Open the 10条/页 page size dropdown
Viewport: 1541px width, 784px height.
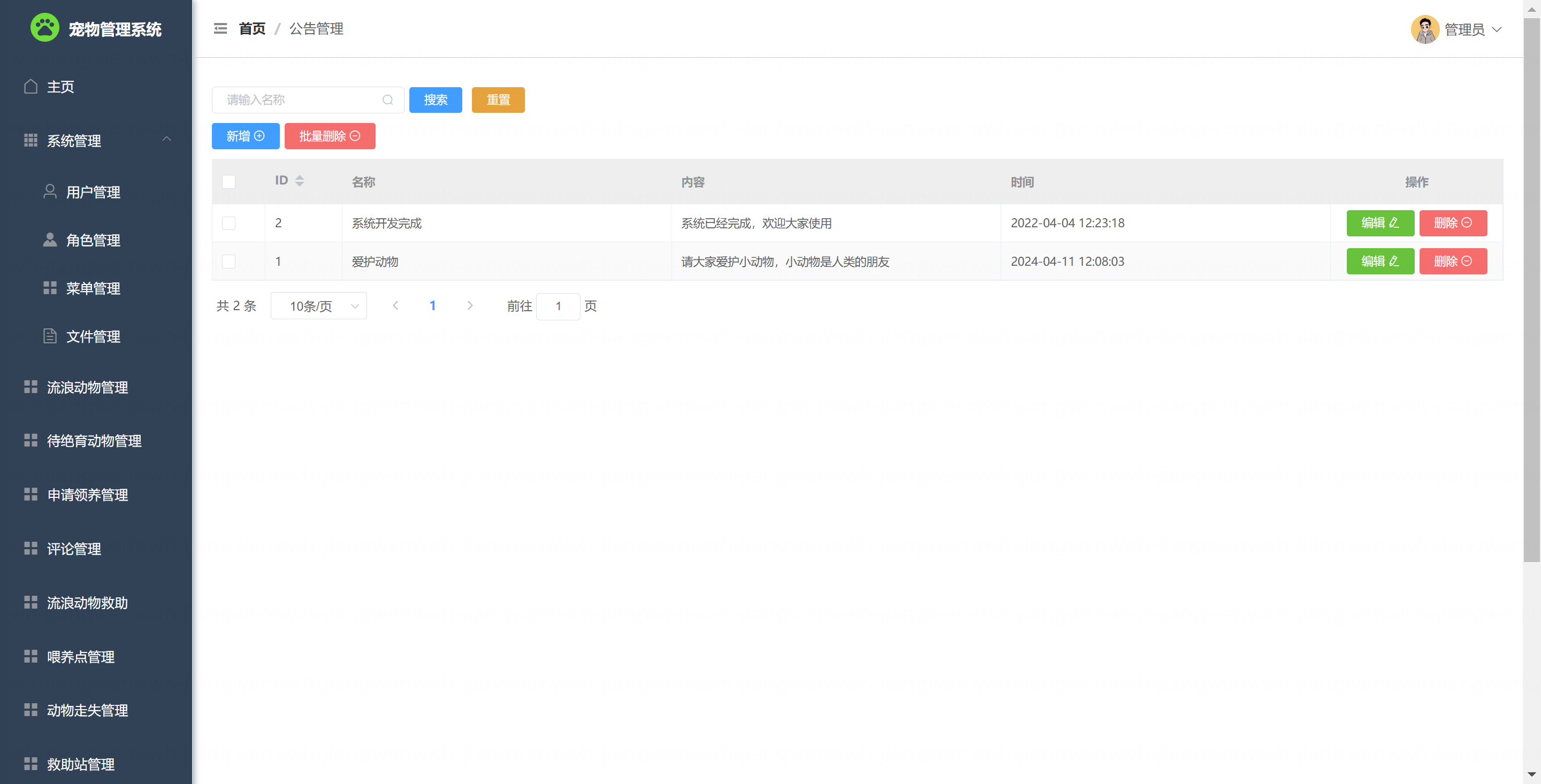[318, 306]
